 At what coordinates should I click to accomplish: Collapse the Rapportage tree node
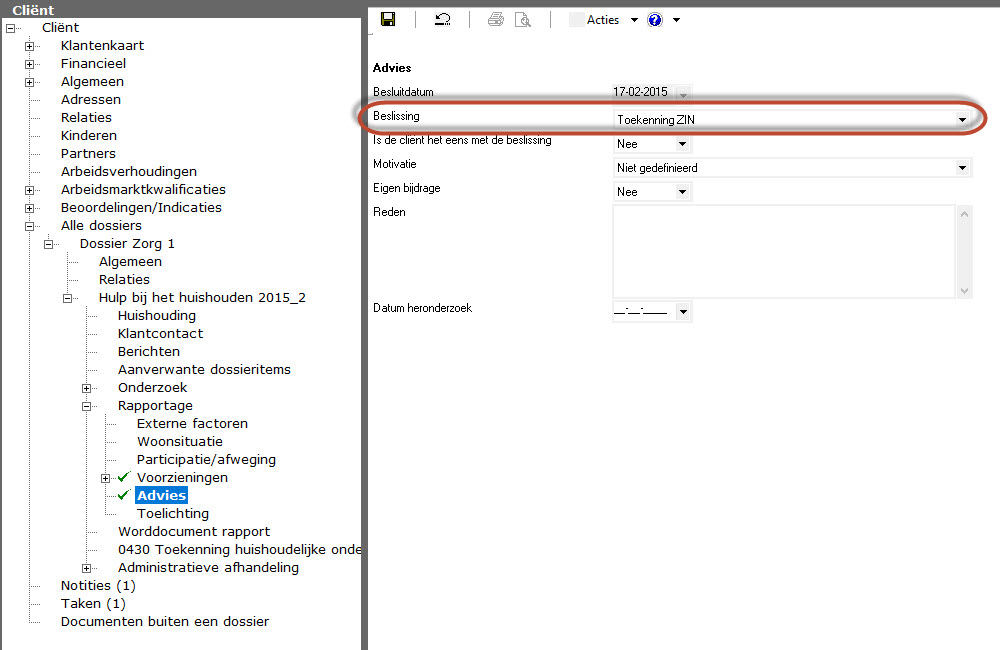pos(87,406)
